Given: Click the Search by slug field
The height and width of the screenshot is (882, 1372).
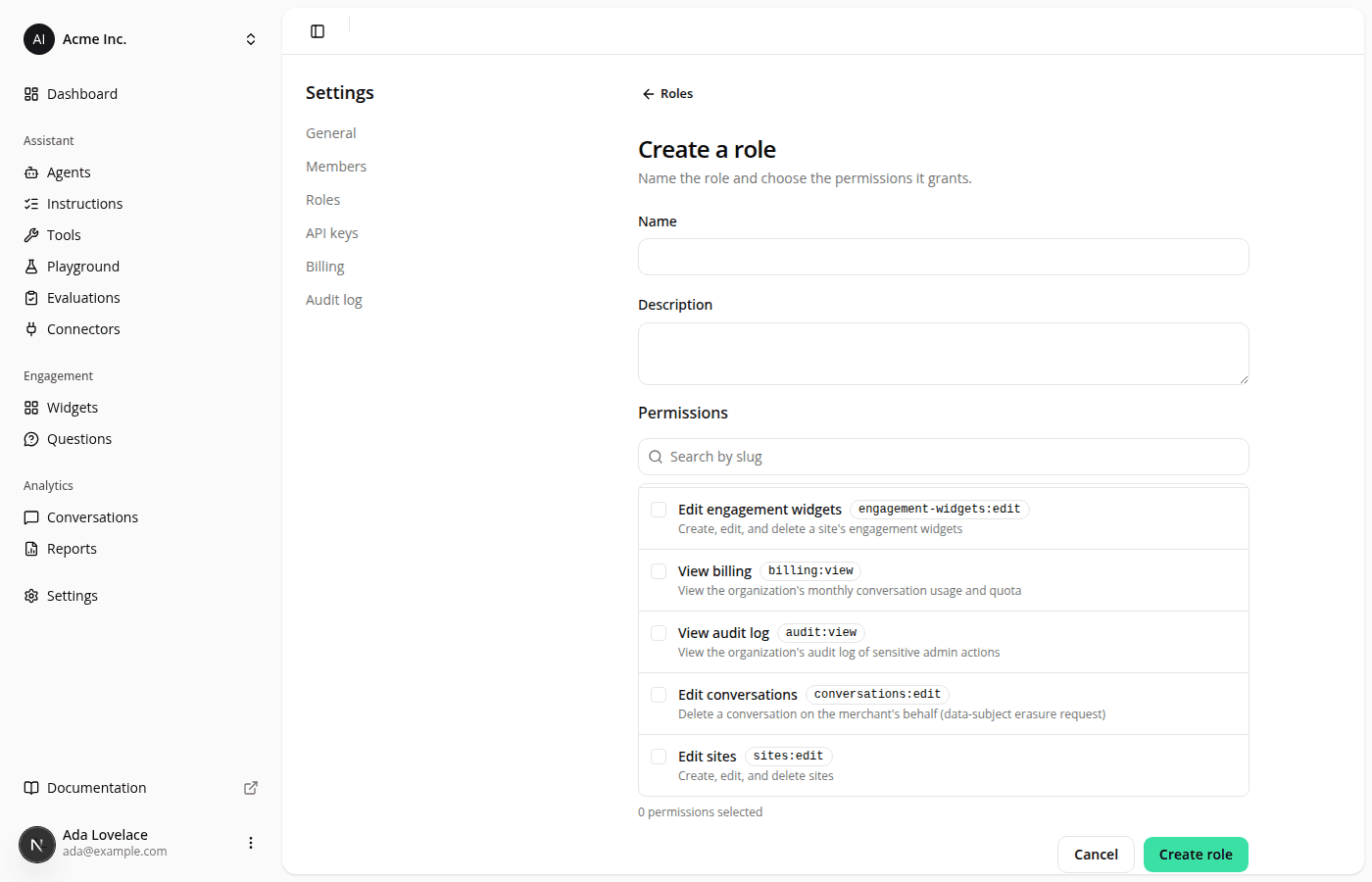Looking at the screenshot, I should 944,457.
